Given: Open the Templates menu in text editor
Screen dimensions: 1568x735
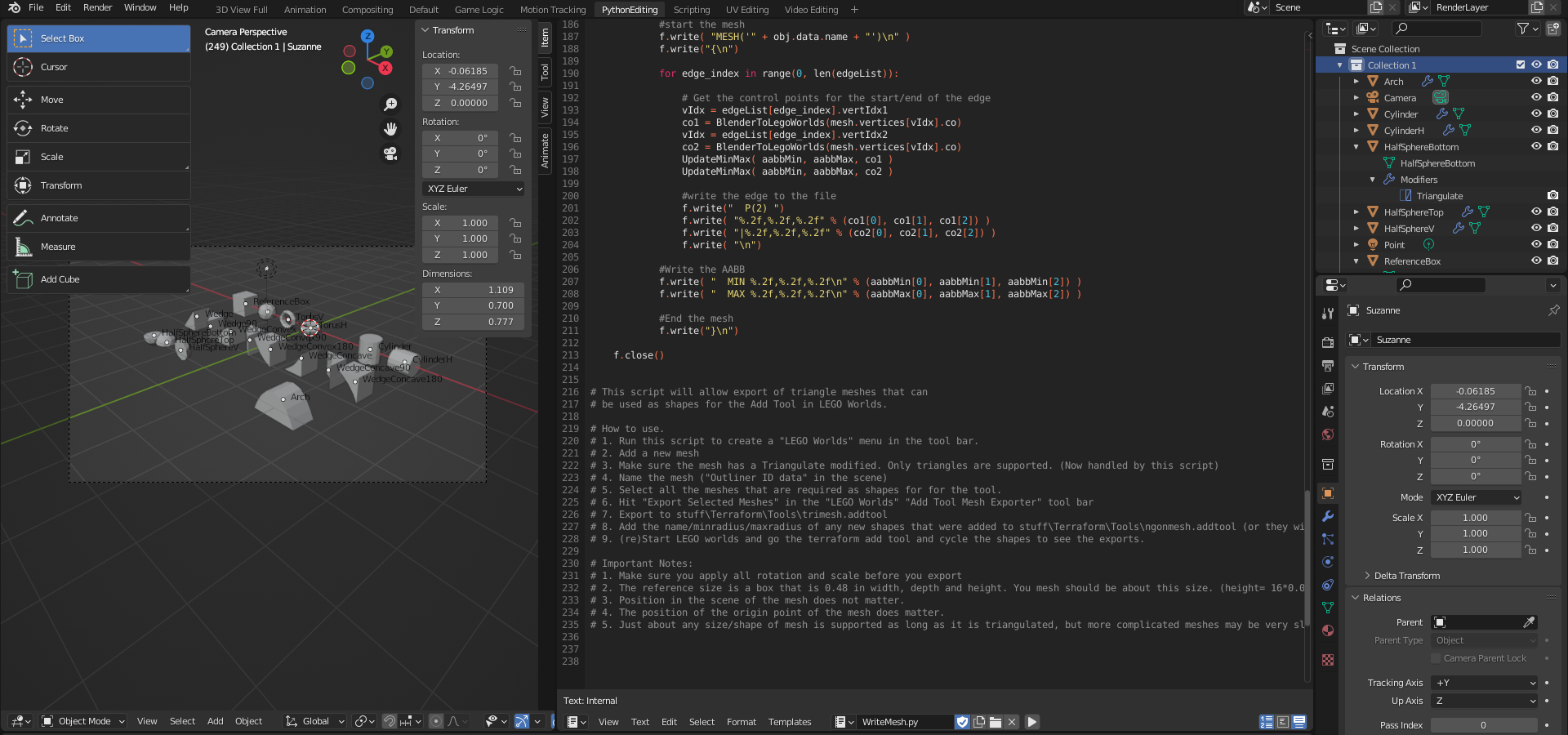Looking at the screenshot, I should point(790,722).
